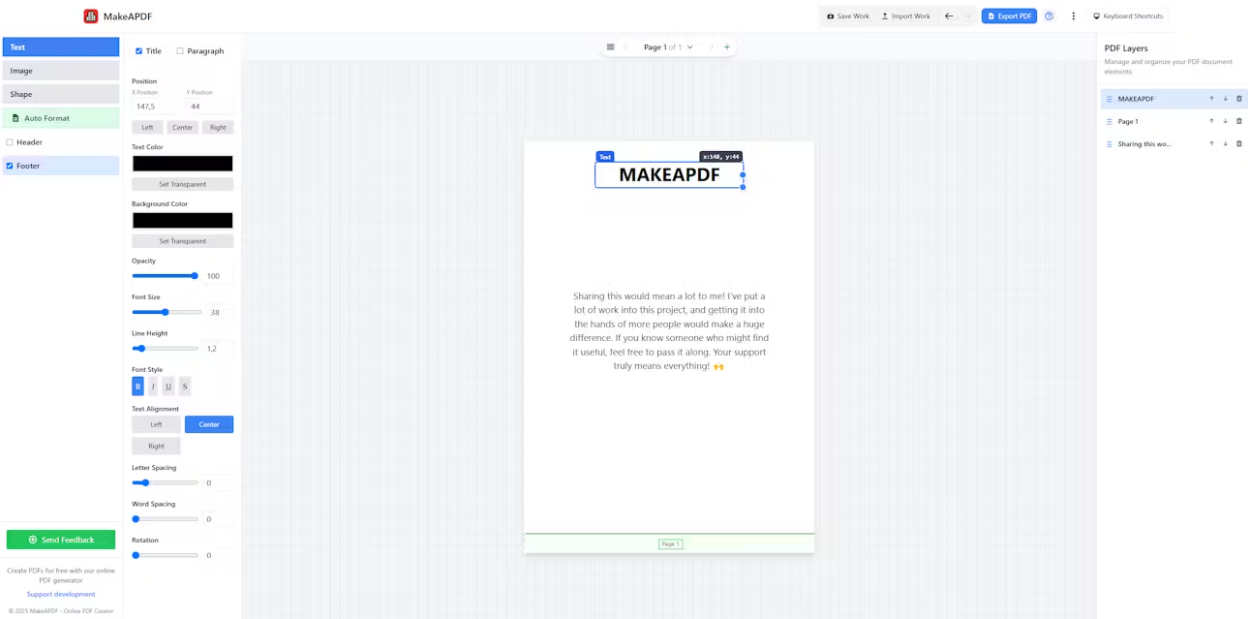Click drag handle icon of Page 1 layer
1248x619 pixels.
(x=1109, y=121)
